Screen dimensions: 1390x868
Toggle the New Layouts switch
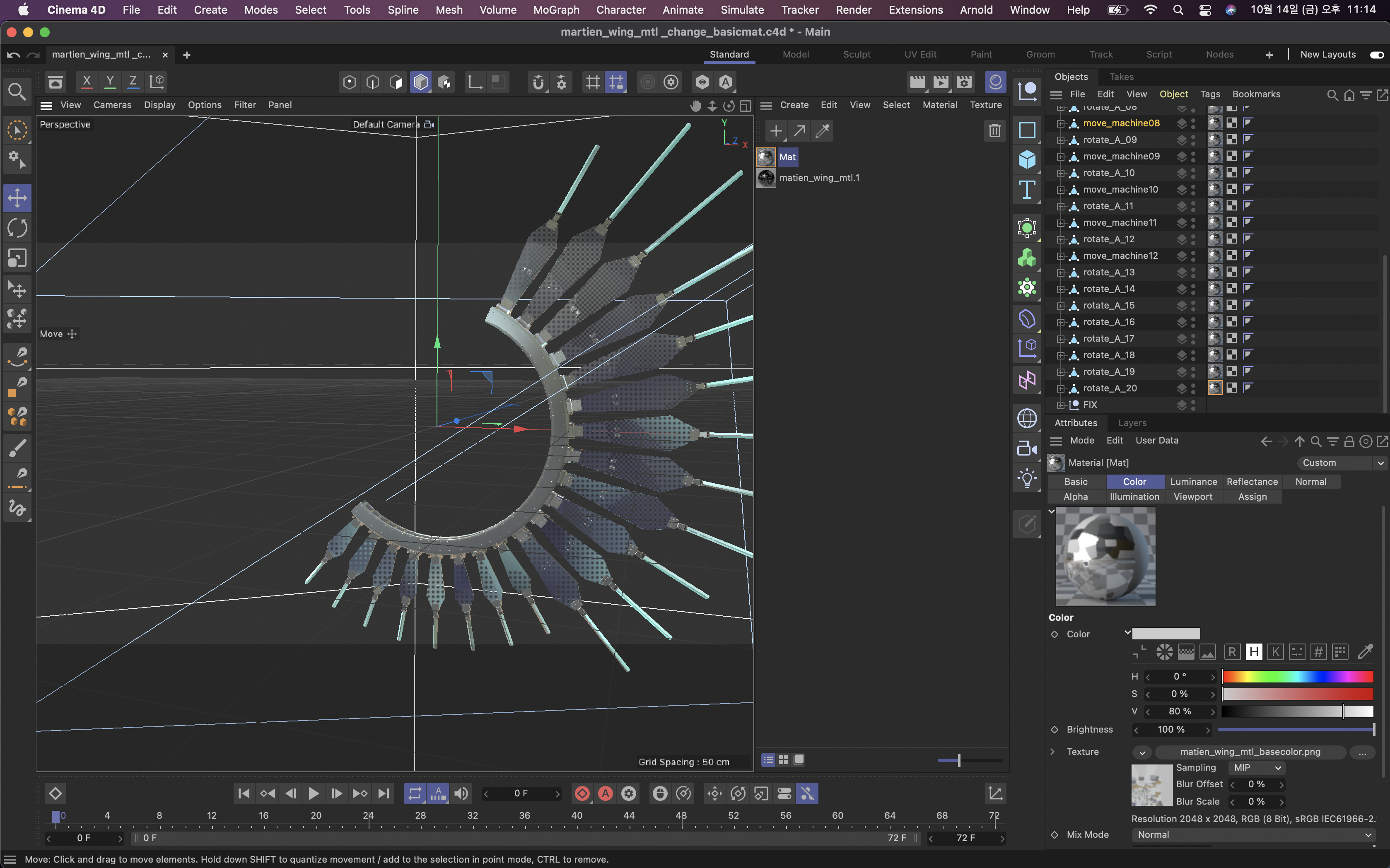click(x=1376, y=55)
